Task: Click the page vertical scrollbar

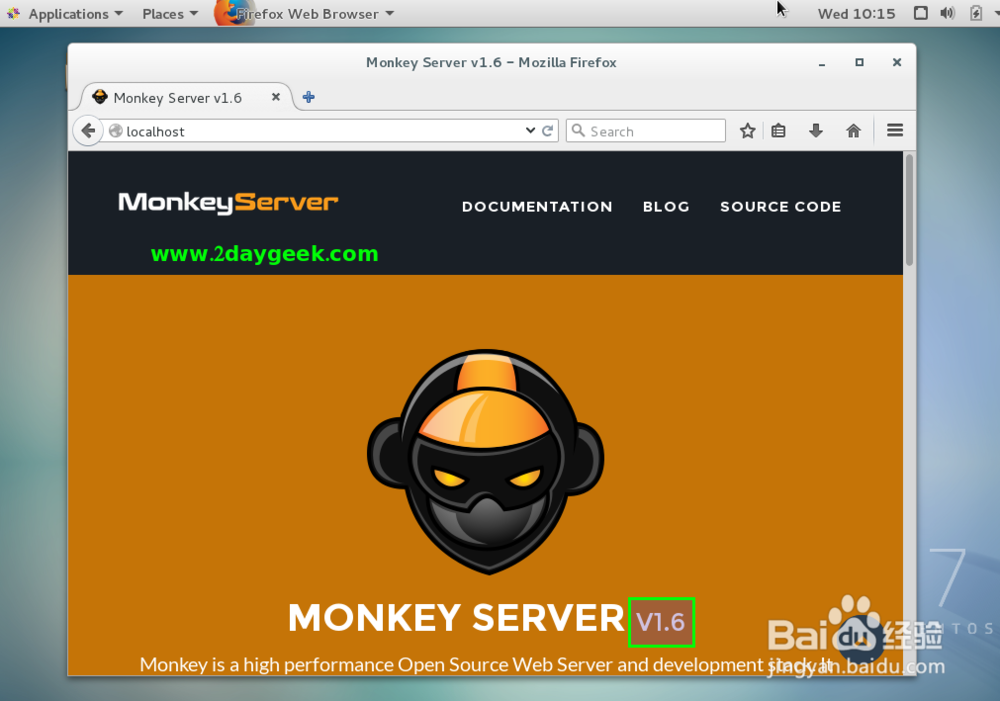Action: (x=909, y=210)
